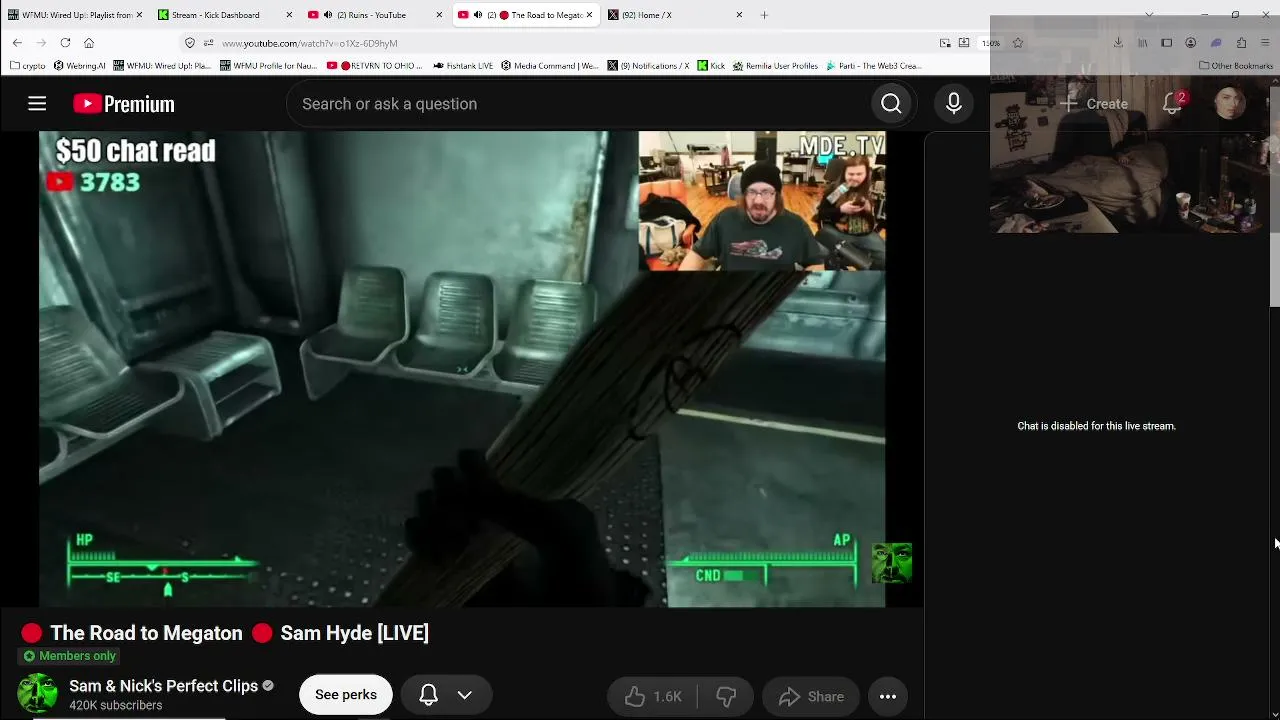Click the Members only badge
This screenshot has width=1280, height=720.
click(x=69, y=656)
